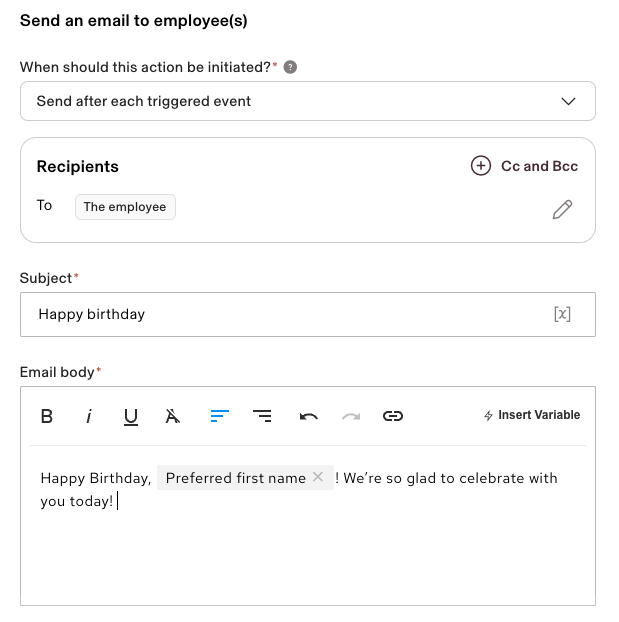Edit recipients with the pencil icon

[562, 209]
